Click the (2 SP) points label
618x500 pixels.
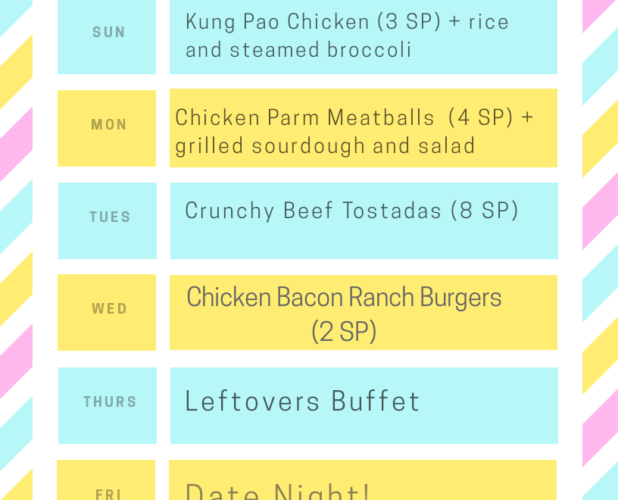tap(344, 332)
